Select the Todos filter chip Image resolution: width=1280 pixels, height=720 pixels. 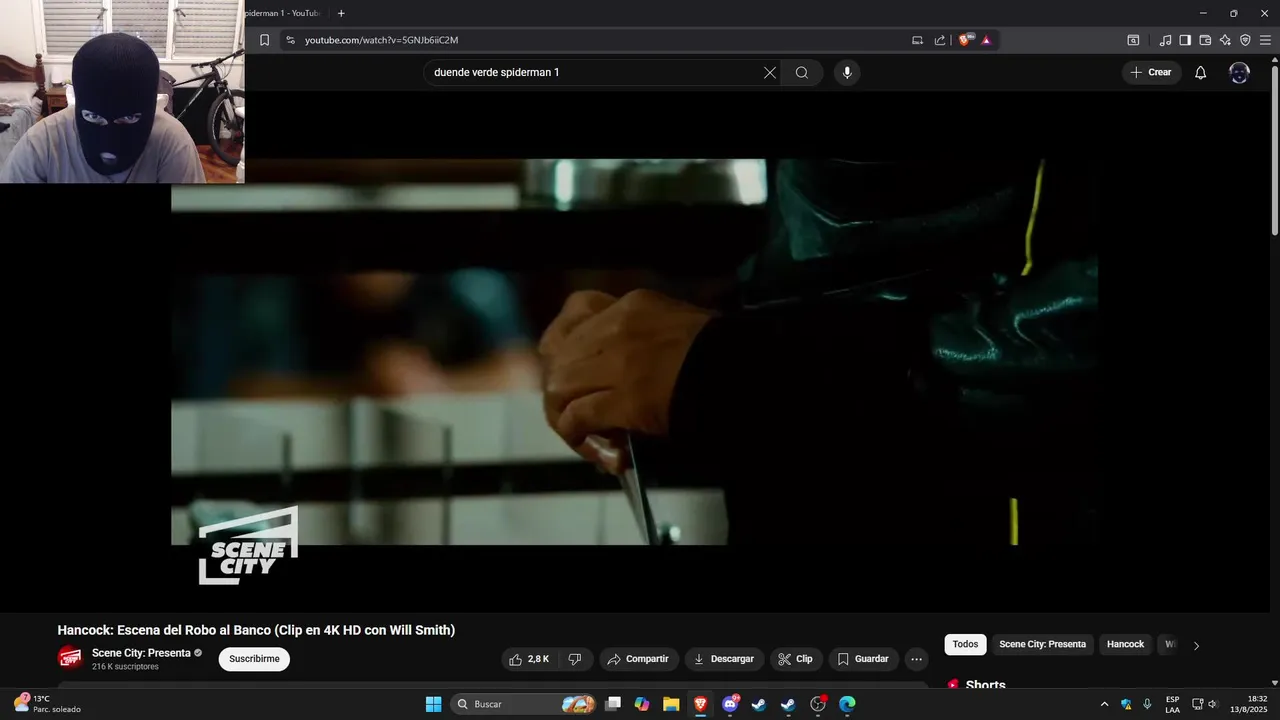[965, 644]
